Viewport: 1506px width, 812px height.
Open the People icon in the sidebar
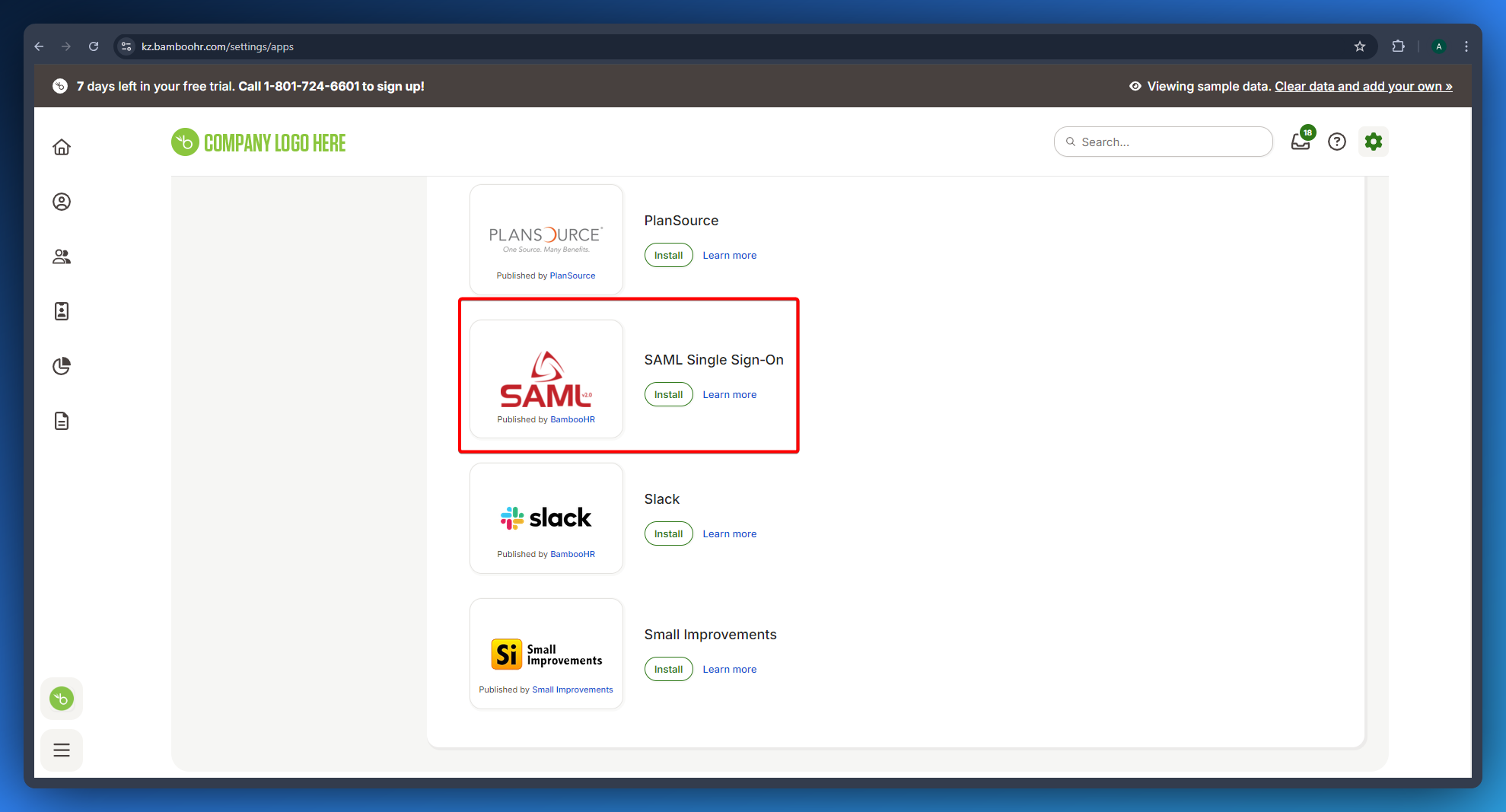click(x=62, y=256)
